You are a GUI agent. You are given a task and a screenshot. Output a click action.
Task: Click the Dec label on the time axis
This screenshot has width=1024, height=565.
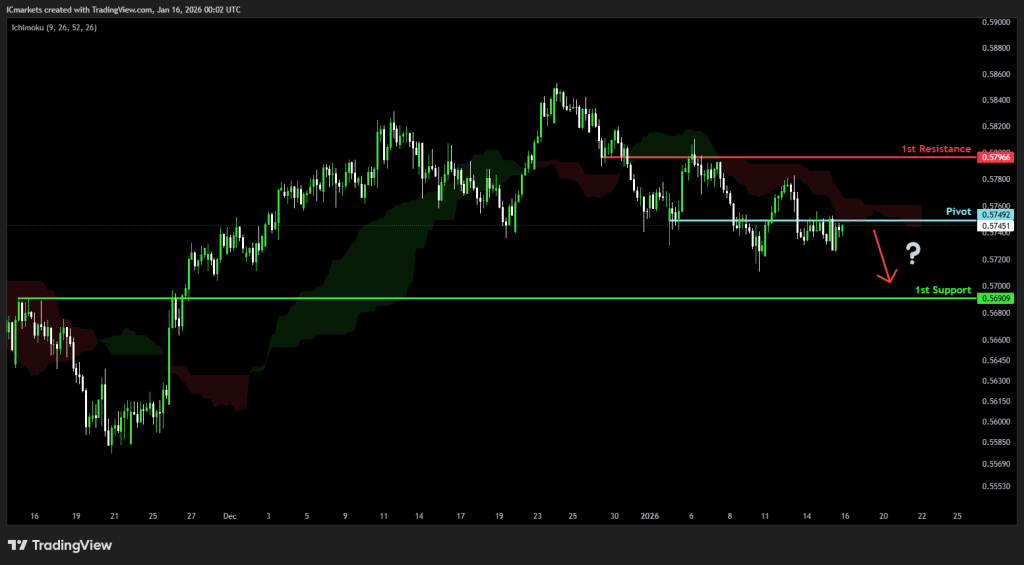[x=231, y=517]
